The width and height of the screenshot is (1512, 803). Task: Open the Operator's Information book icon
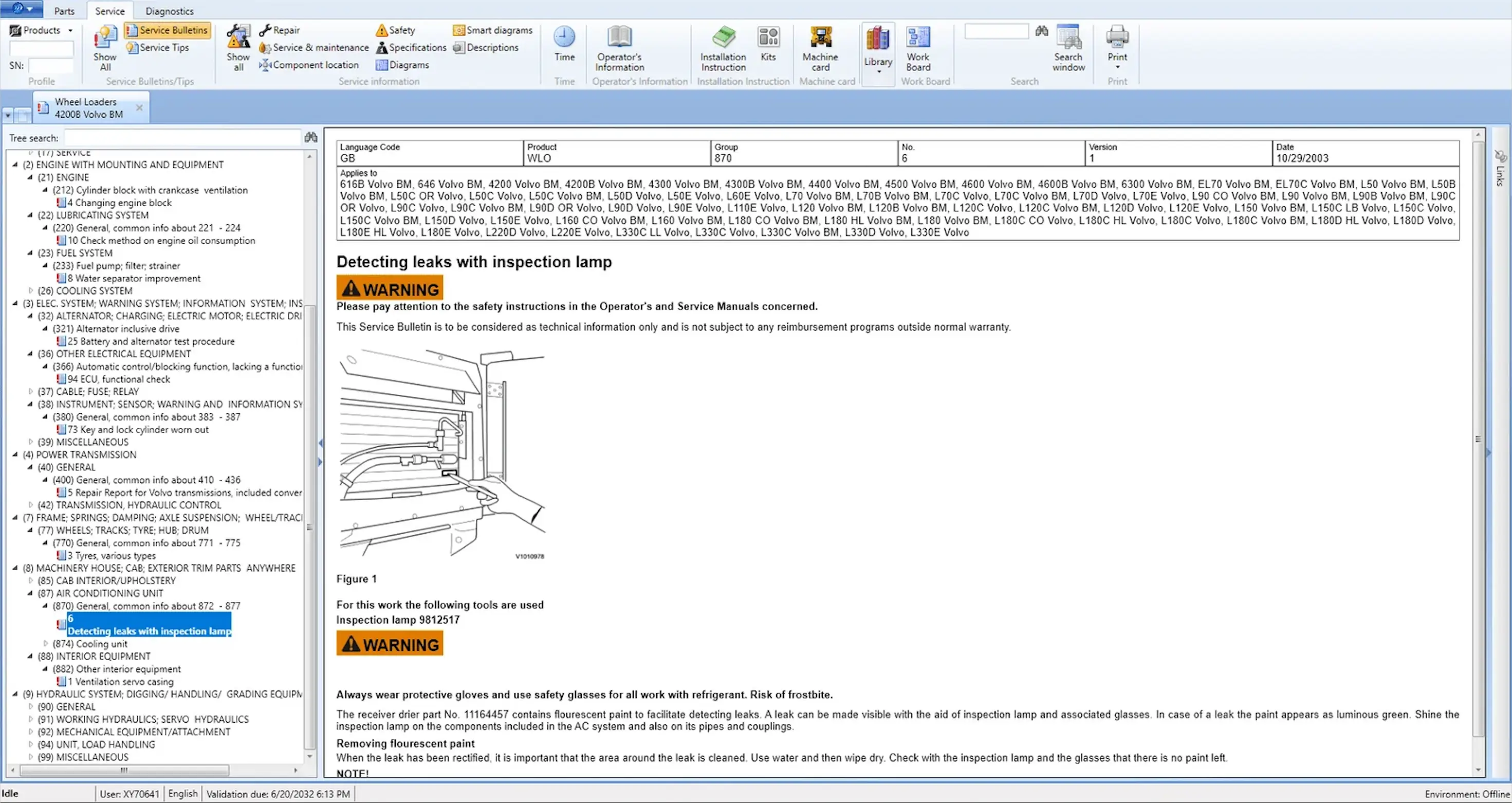point(619,38)
